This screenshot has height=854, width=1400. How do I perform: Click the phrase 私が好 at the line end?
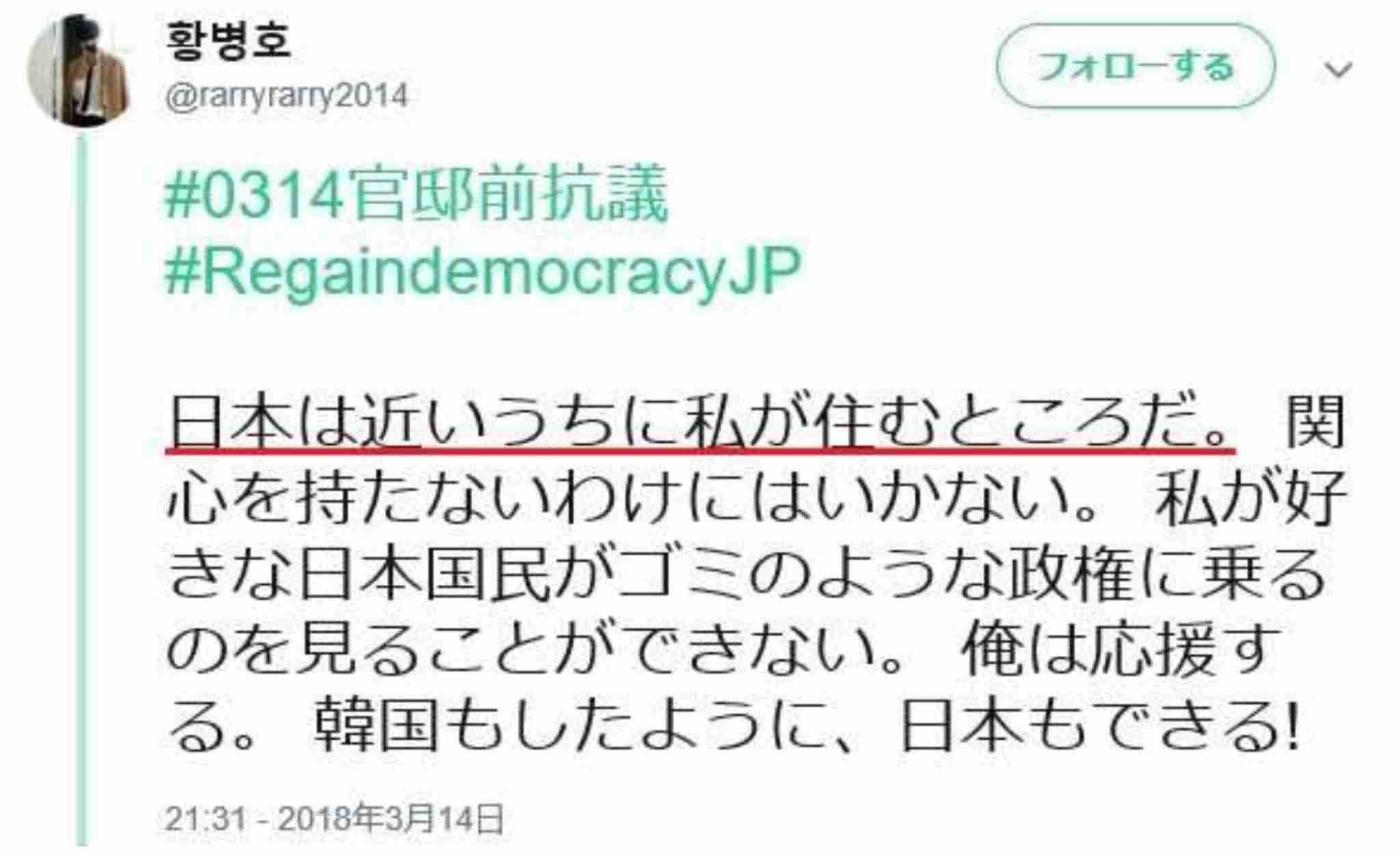(1250, 497)
